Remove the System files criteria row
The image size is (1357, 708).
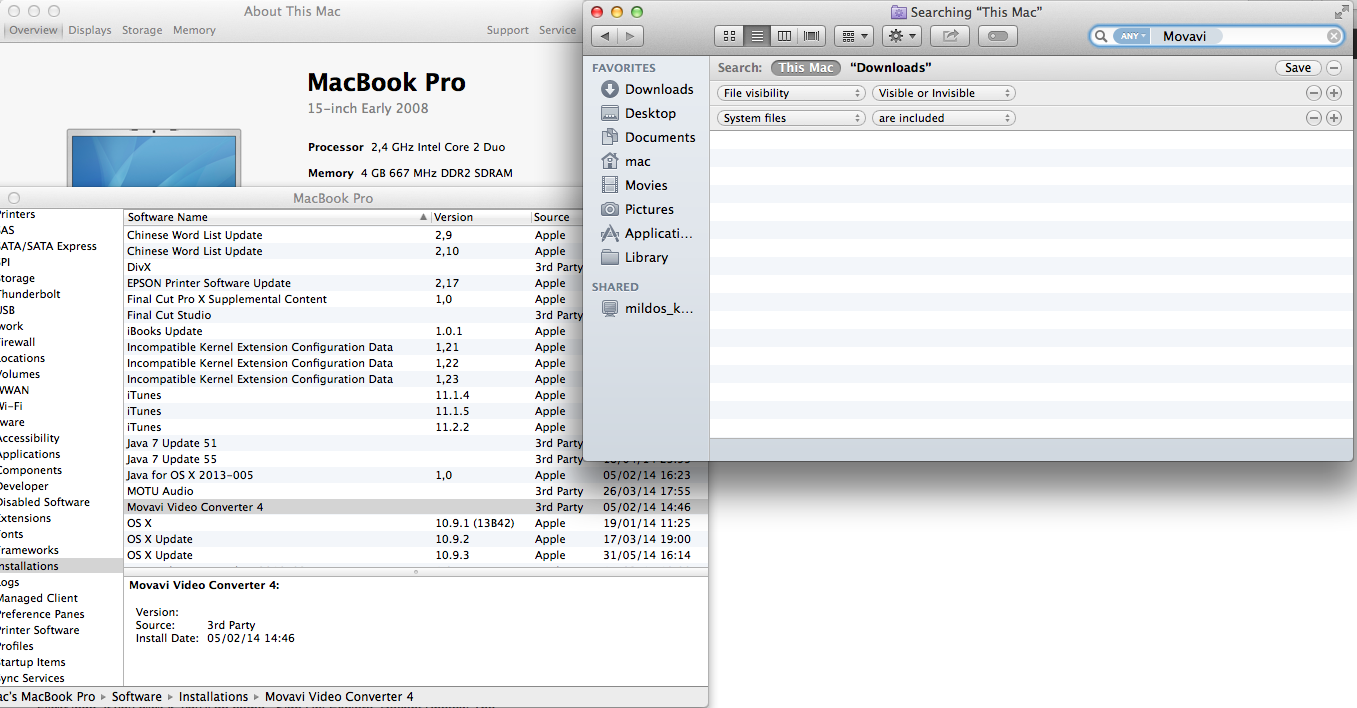(1314, 118)
